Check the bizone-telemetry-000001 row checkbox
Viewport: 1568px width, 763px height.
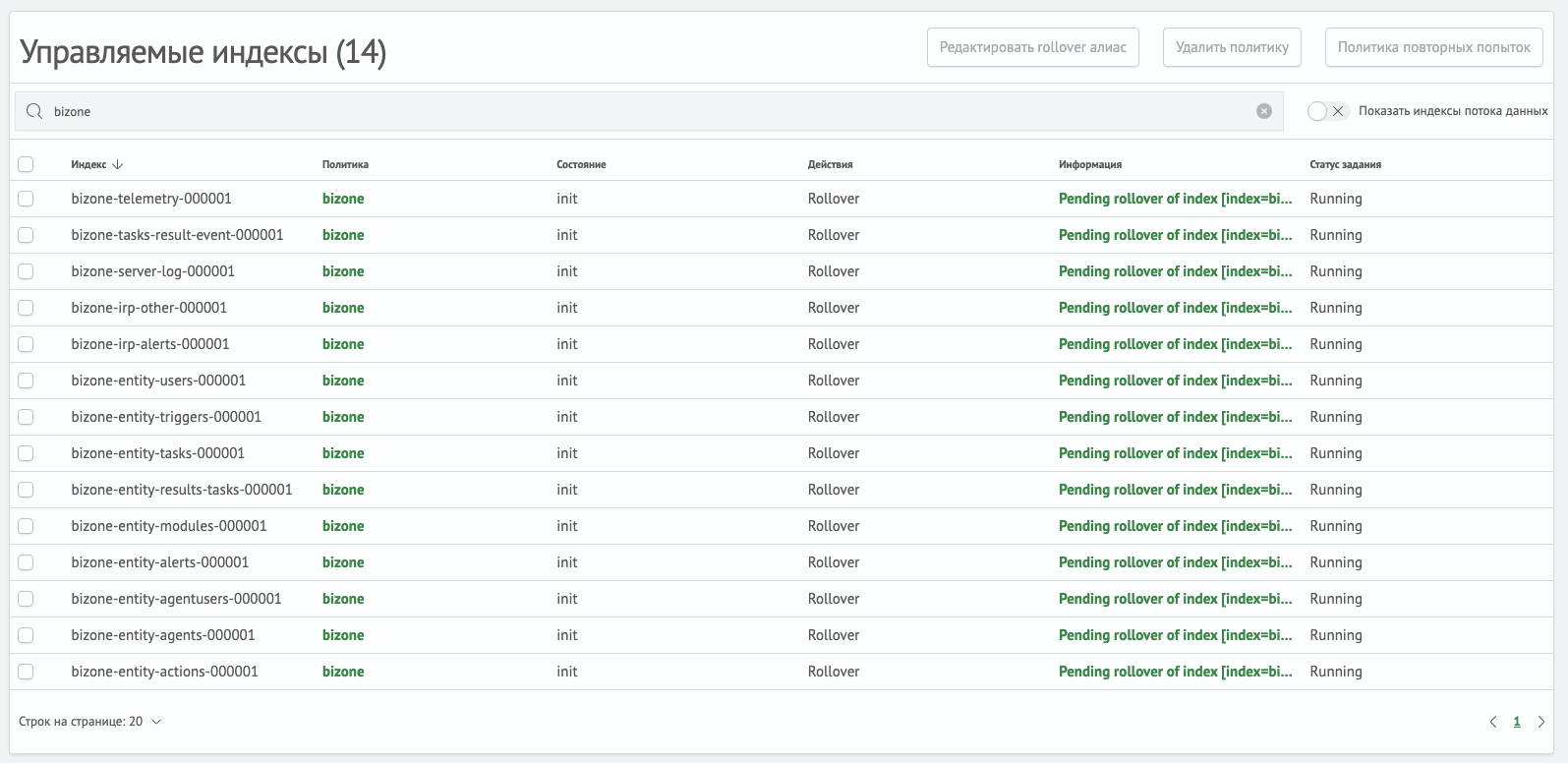pos(26,199)
